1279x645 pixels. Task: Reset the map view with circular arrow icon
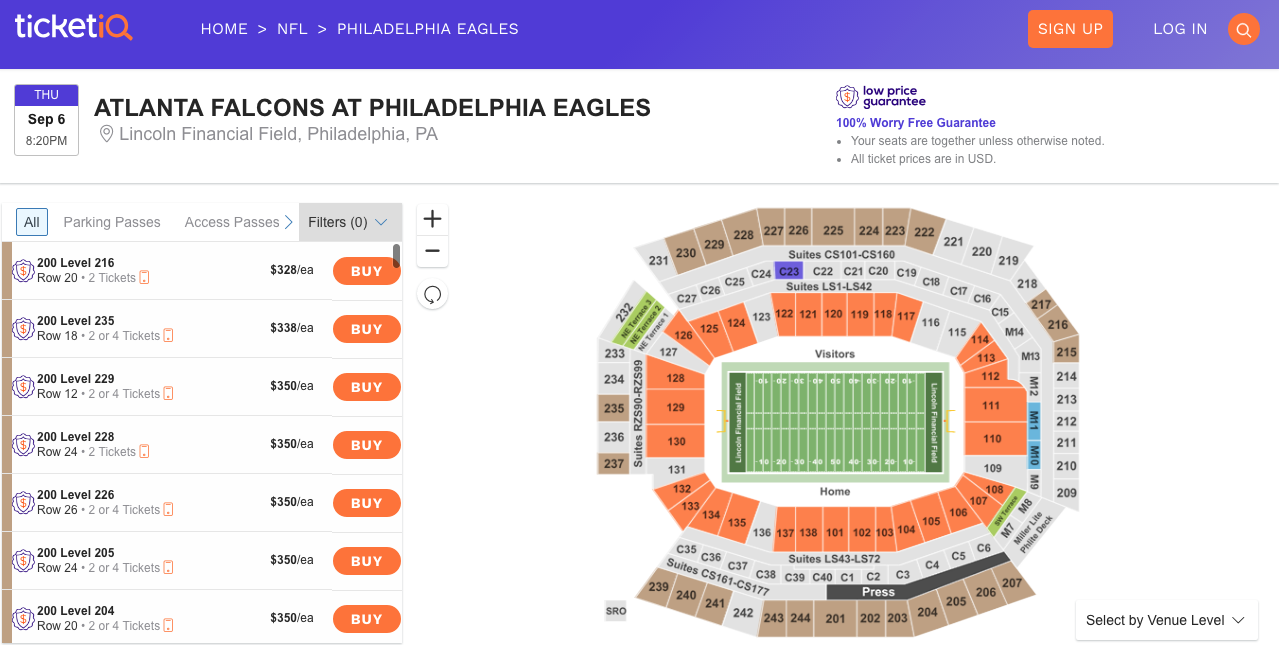[432, 294]
